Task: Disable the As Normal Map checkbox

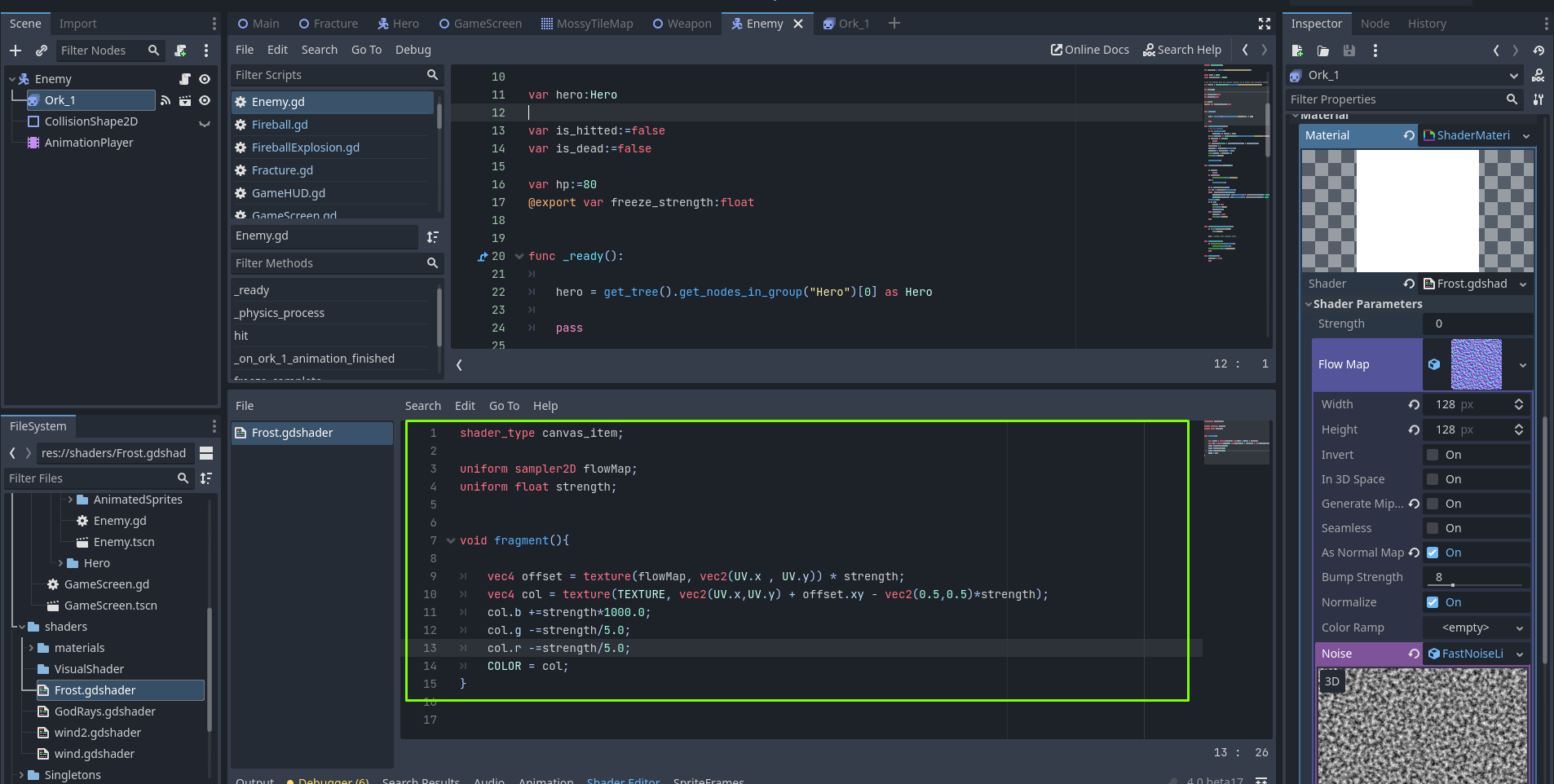Action: (1433, 553)
